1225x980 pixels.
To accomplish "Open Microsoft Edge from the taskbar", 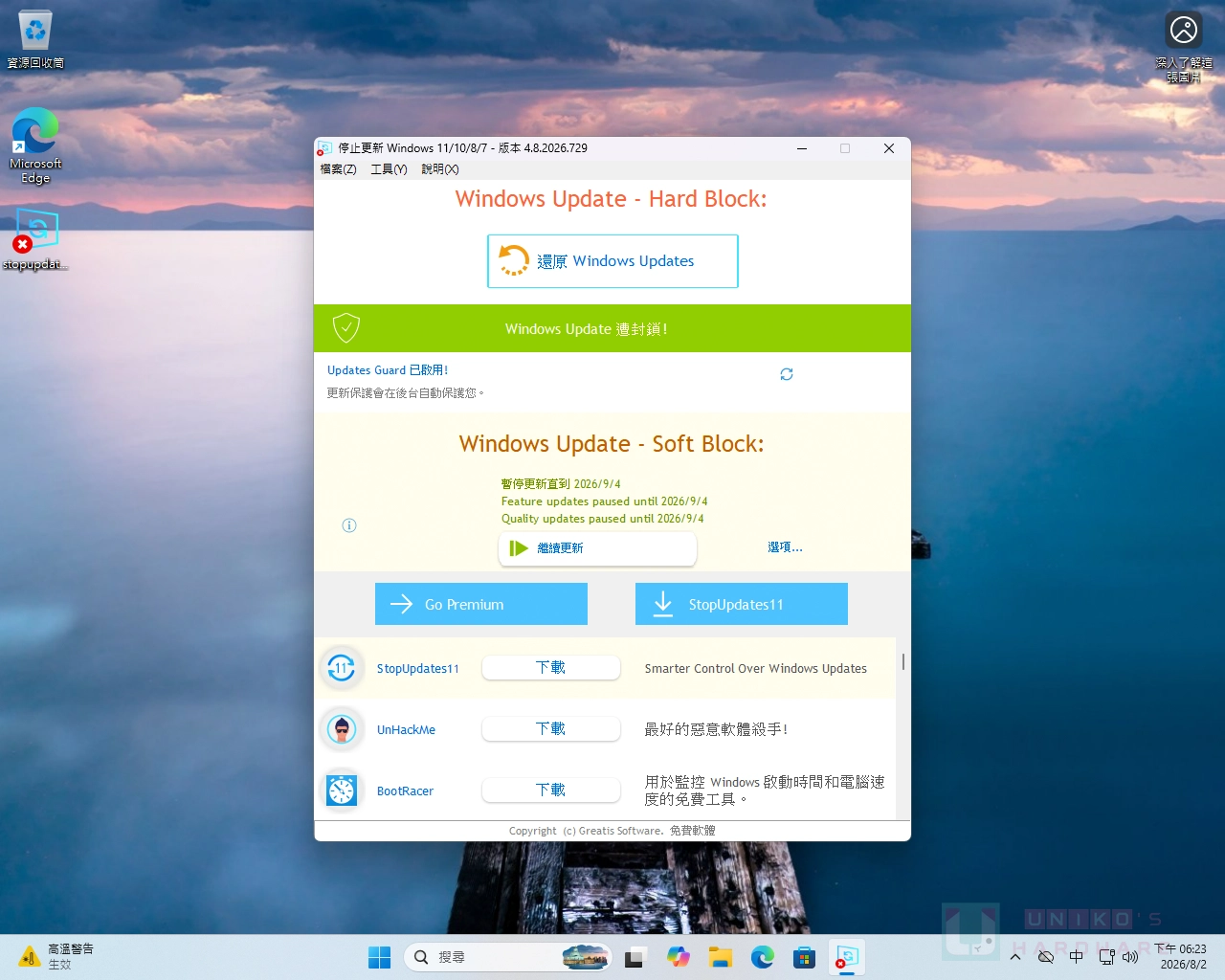I will tap(763, 957).
